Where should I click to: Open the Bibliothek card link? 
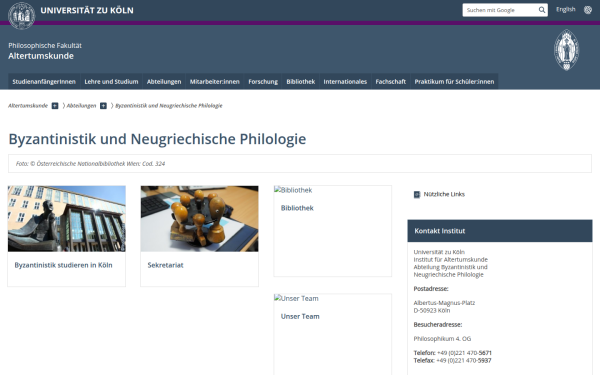point(297,208)
